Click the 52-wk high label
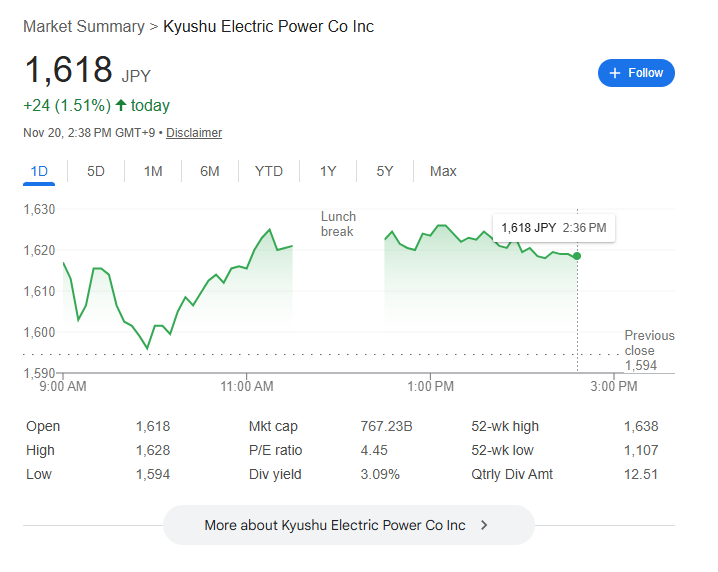Viewport: 718px width, 572px height. tap(505, 426)
